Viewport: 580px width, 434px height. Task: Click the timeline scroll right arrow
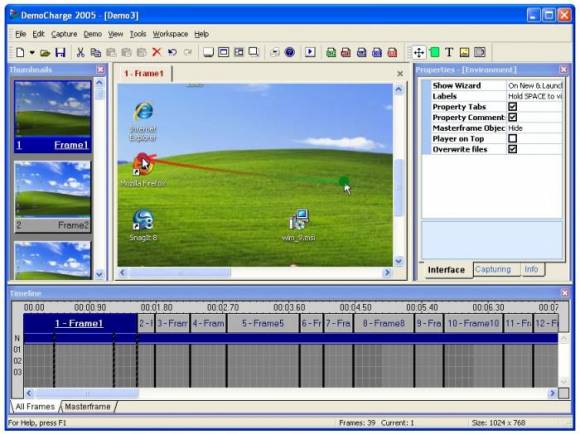coord(552,393)
